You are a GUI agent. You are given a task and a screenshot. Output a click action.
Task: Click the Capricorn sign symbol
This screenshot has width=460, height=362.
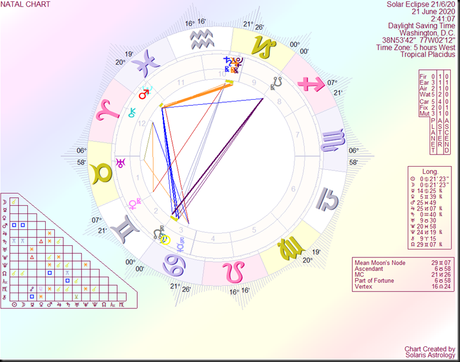tap(264, 47)
